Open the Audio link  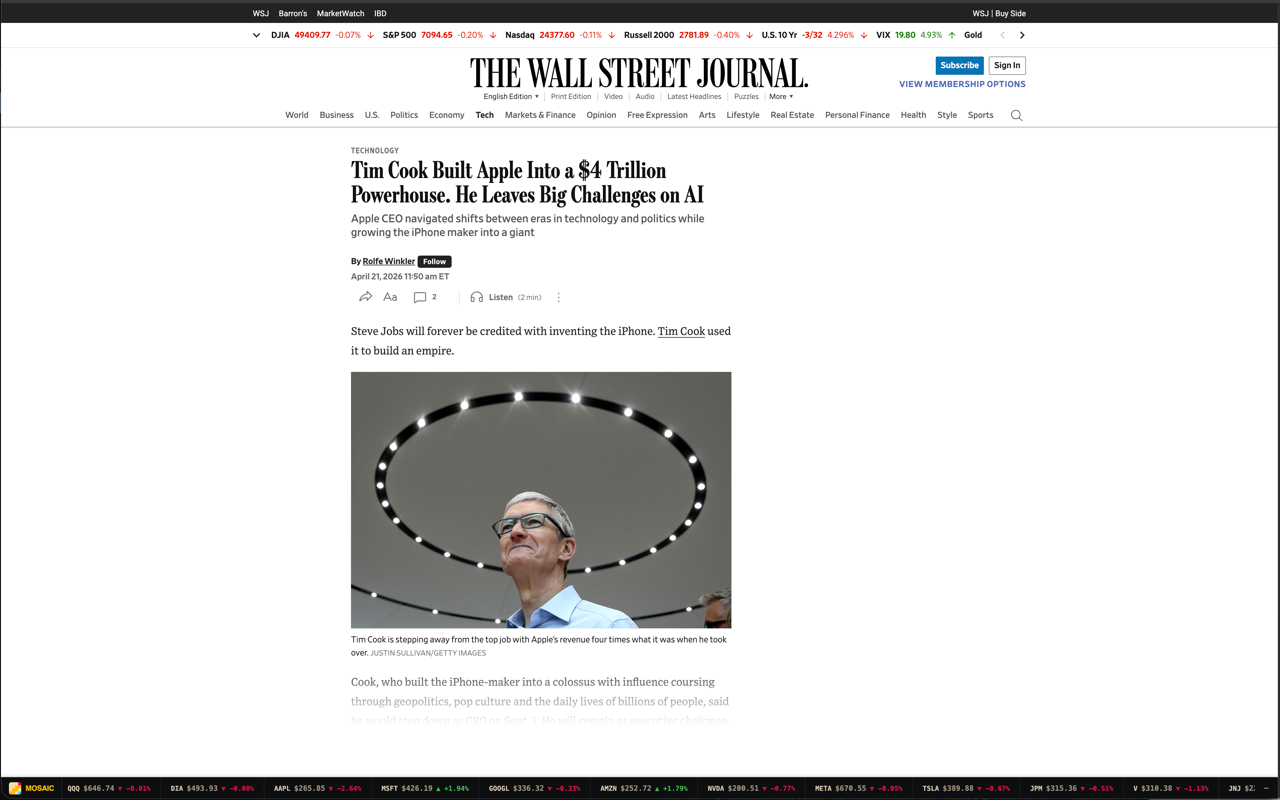645,97
